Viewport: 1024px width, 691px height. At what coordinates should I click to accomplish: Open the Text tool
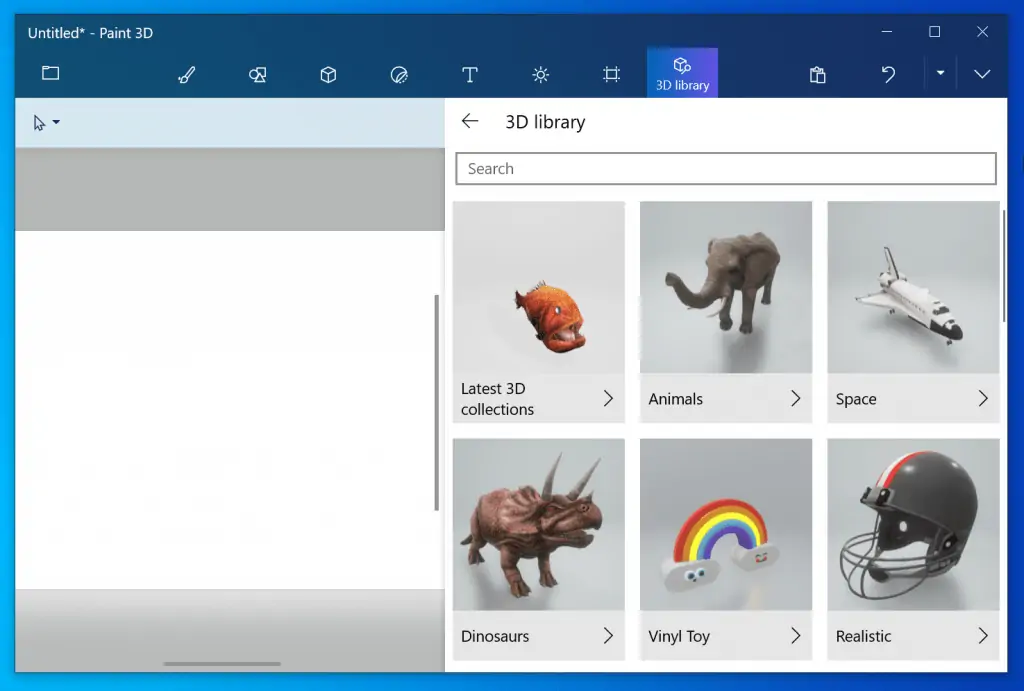tap(470, 74)
